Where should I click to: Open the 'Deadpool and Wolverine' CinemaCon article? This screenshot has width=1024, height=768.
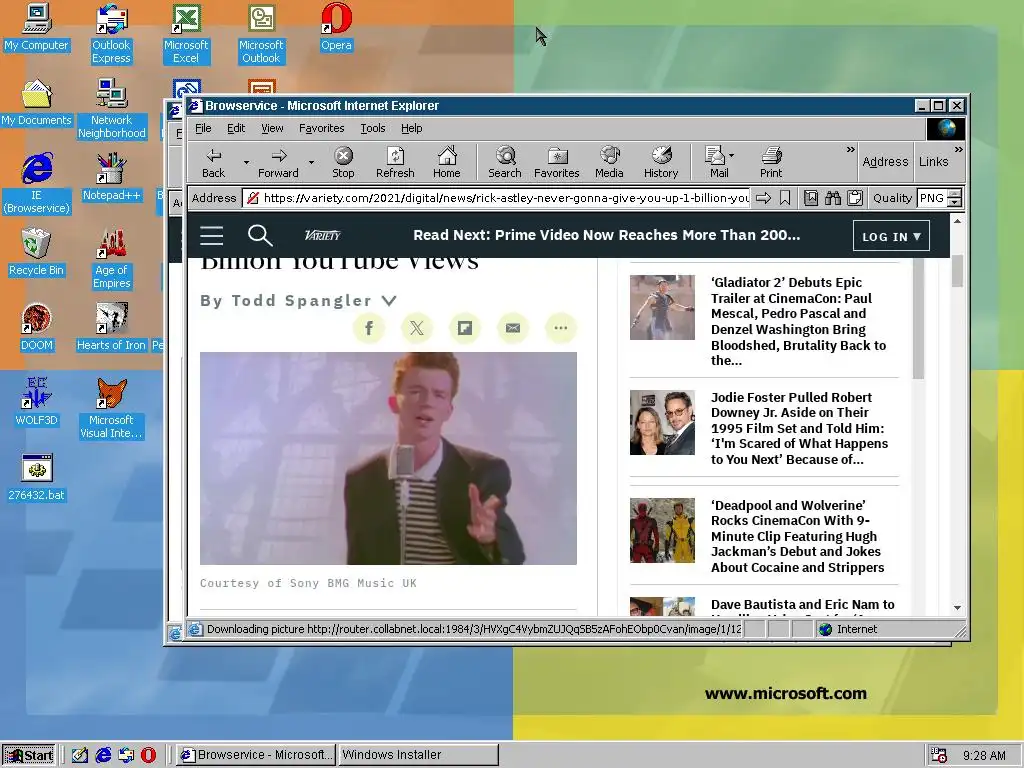click(x=797, y=536)
